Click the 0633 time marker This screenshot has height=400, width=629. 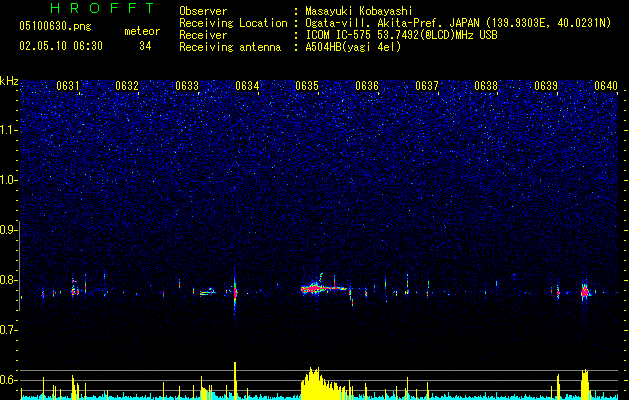coord(187,85)
